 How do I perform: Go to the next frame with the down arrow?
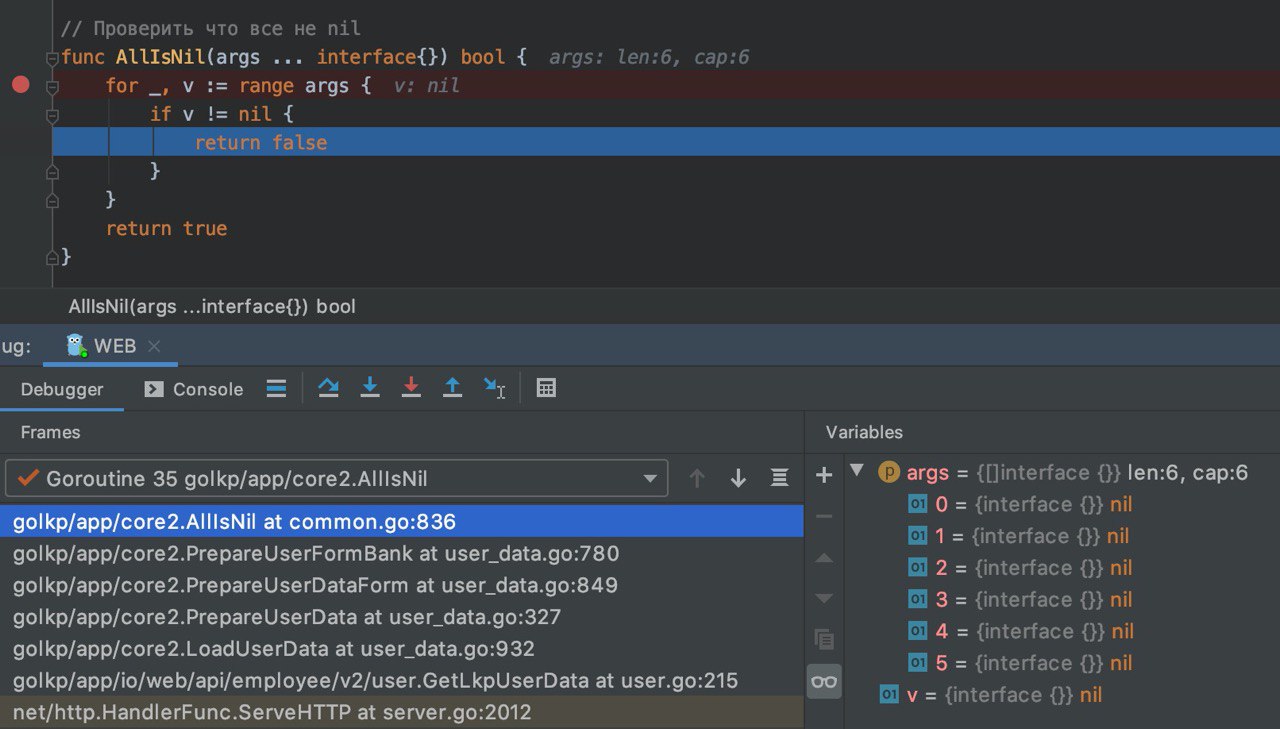[738, 478]
